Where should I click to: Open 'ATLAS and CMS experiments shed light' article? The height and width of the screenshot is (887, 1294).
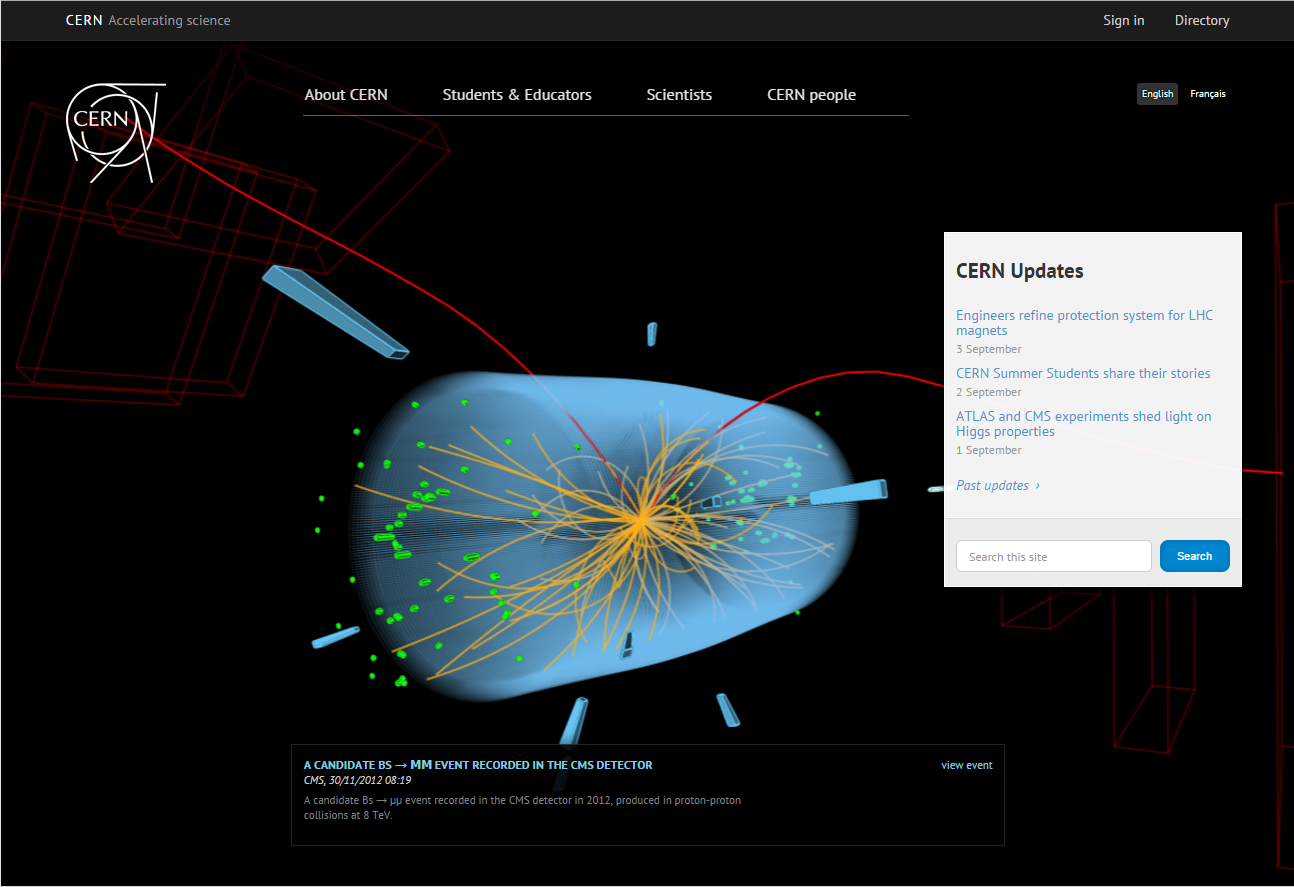1083,424
